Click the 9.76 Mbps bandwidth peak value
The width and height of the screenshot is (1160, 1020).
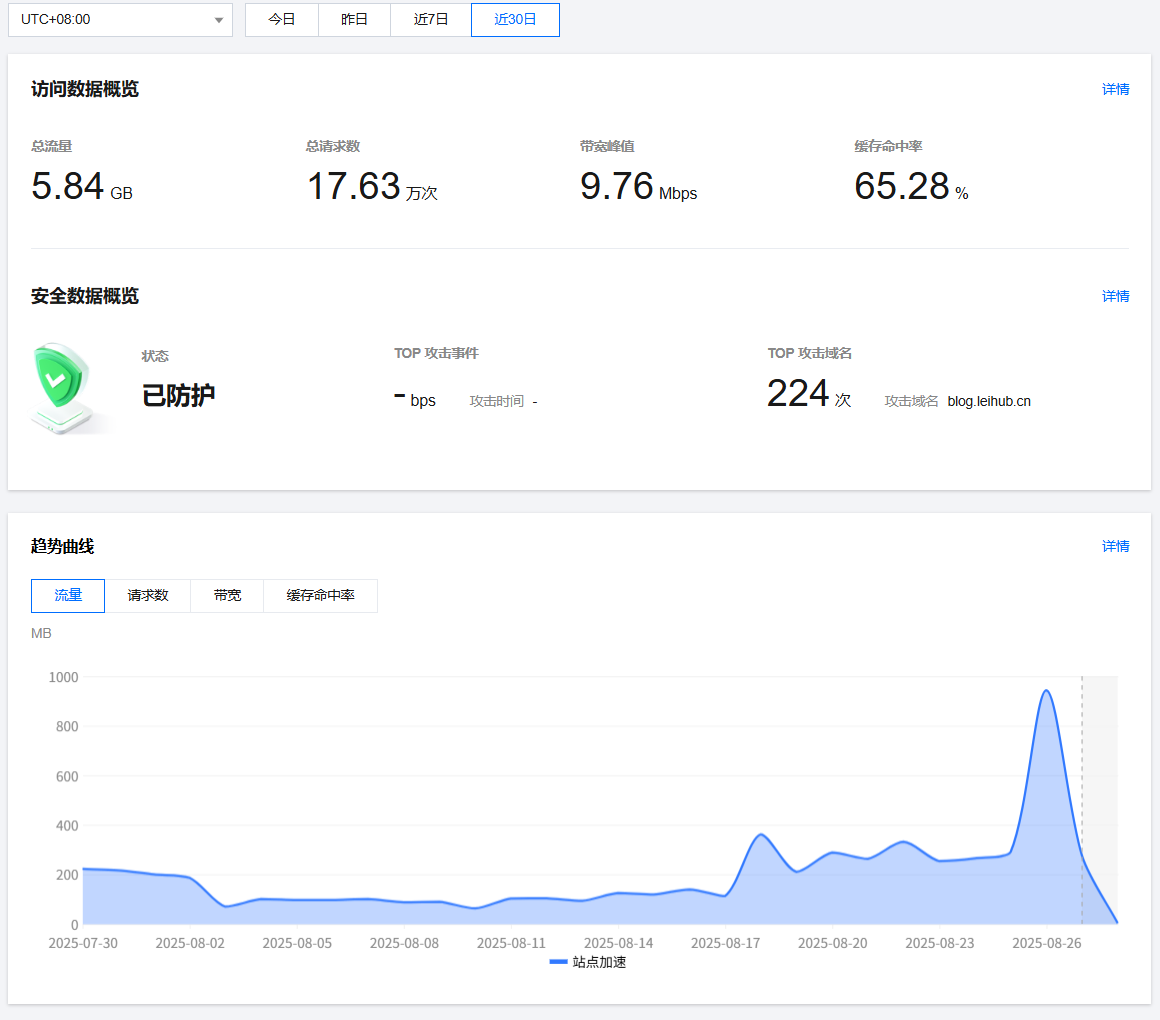tap(638, 186)
